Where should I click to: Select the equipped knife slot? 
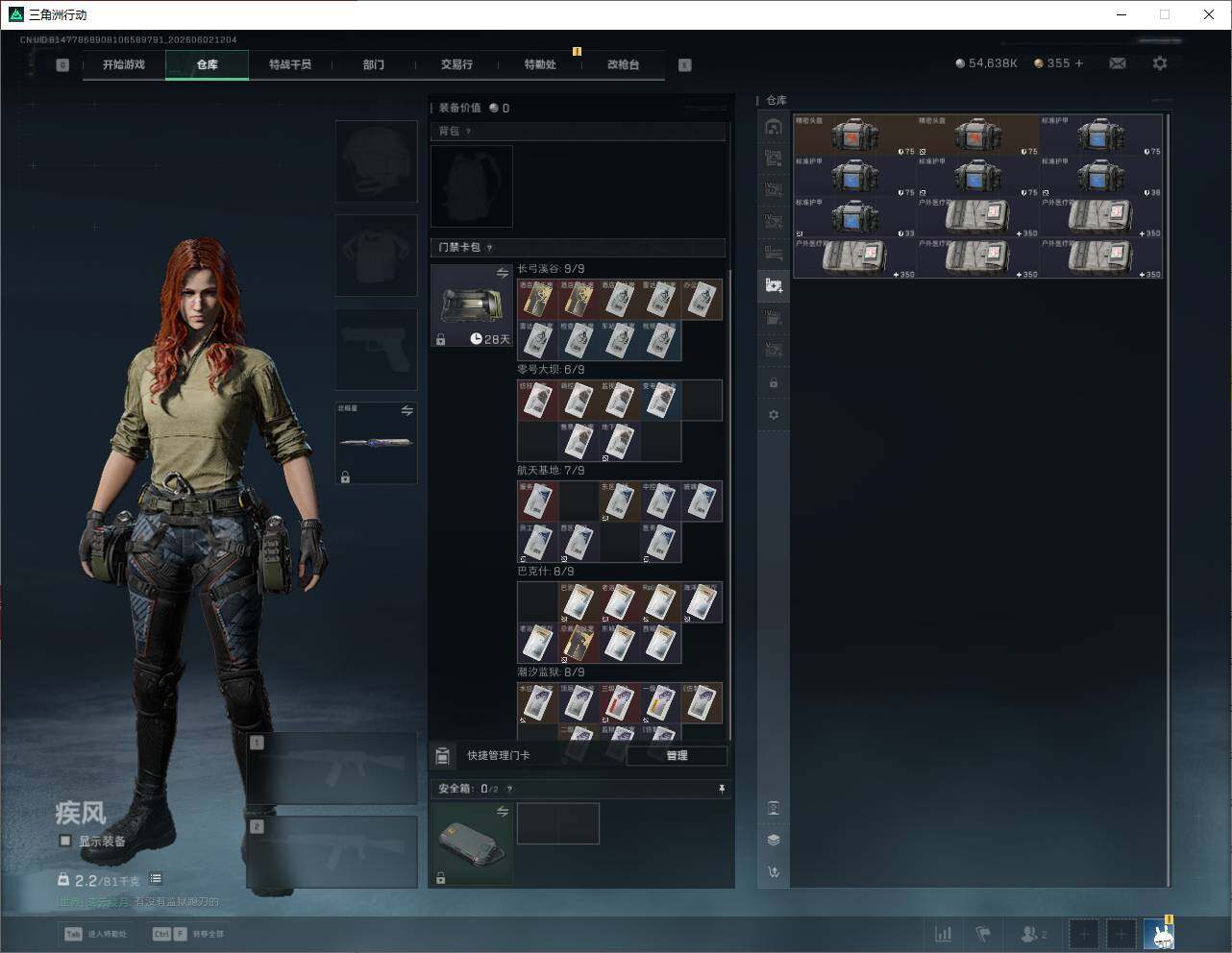pyautogui.click(x=377, y=443)
